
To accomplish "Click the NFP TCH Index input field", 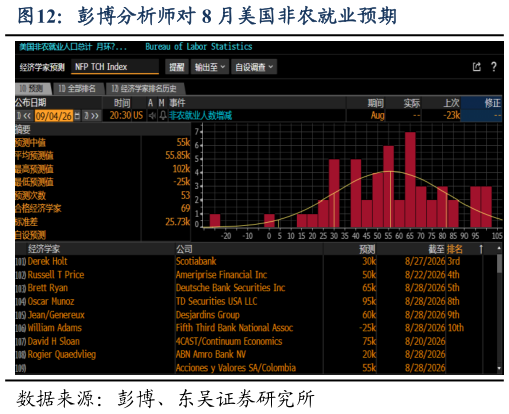I will coord(115,67).
